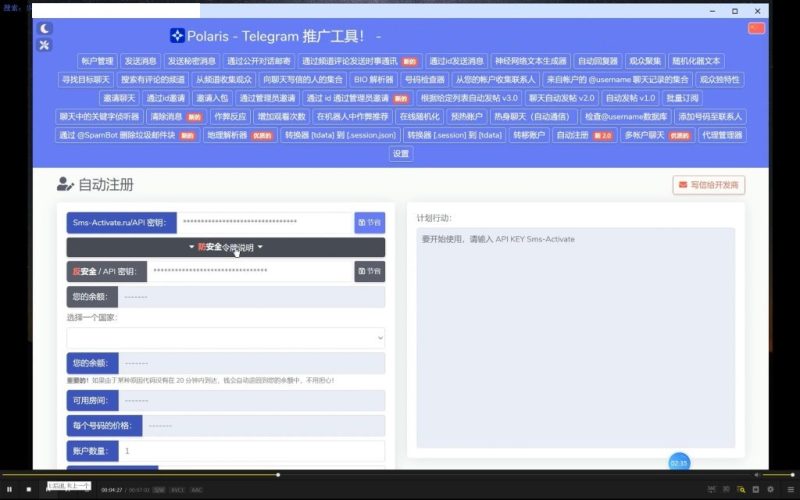This screenshot has height=500, width=800.
Task: Open the 观众聚集 menu item
Action: [x=645, y=61]
